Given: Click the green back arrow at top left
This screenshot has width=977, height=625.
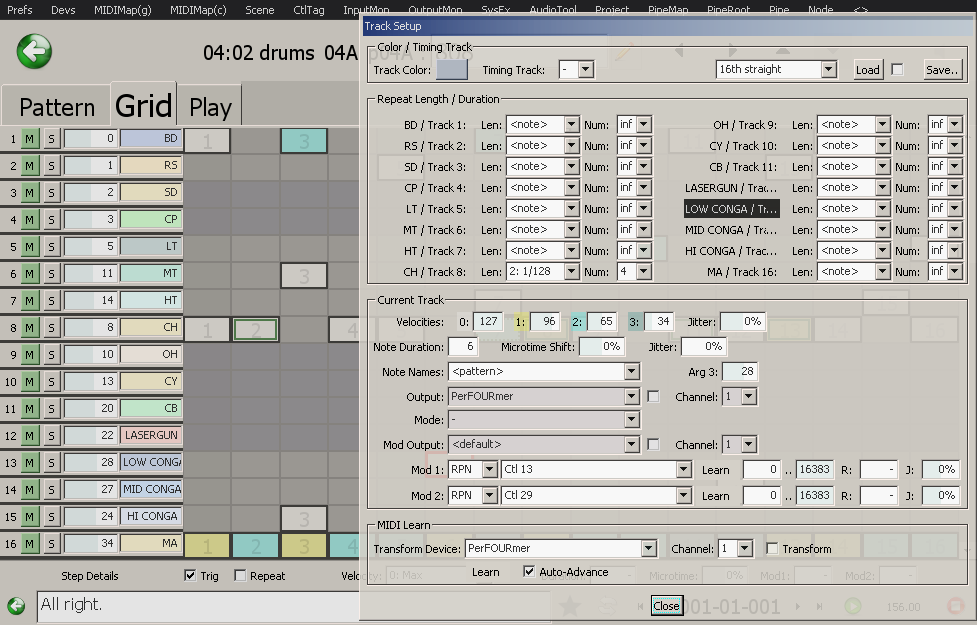Looking at the screenshot, I should (x=34, y=50).
